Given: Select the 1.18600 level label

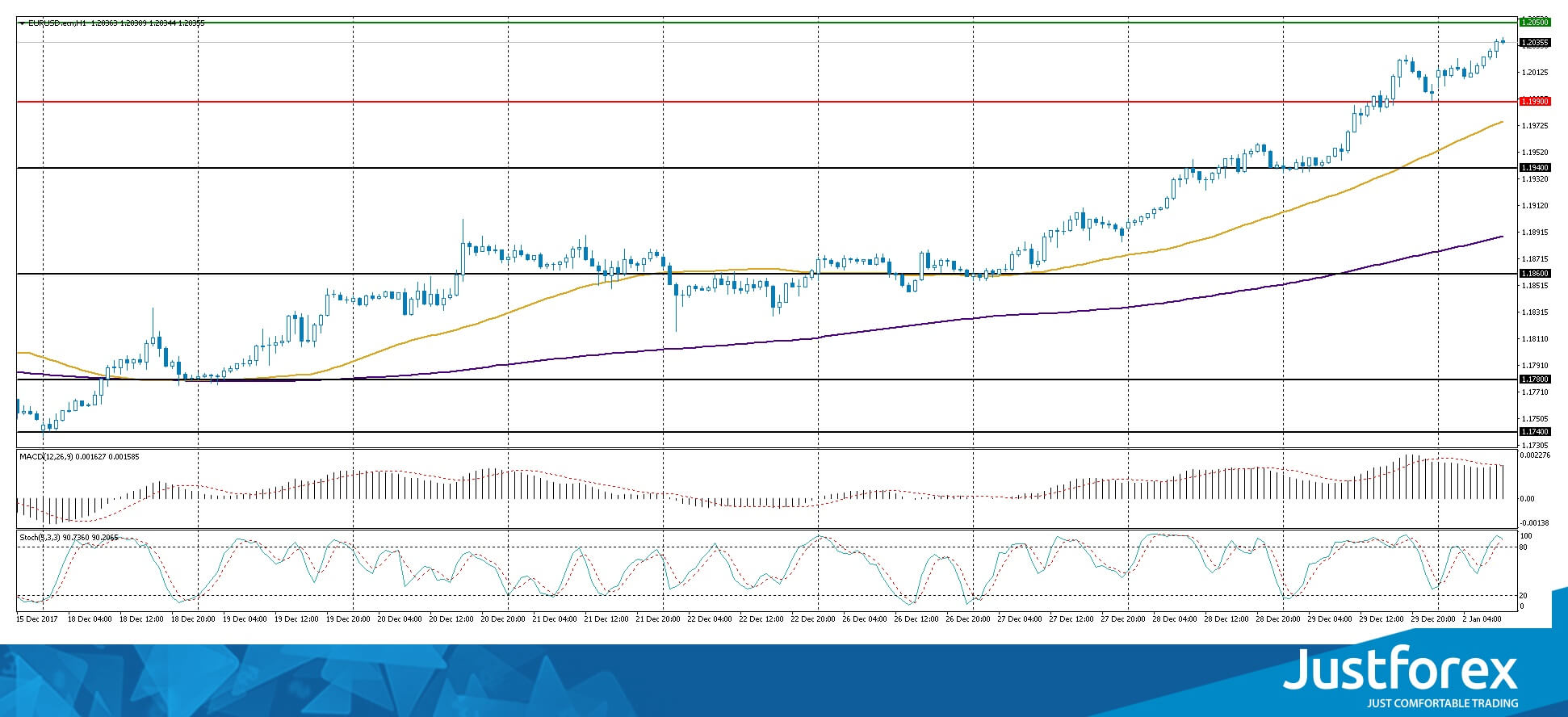Looking at the screenshot, I should (x=1534, y=274).
